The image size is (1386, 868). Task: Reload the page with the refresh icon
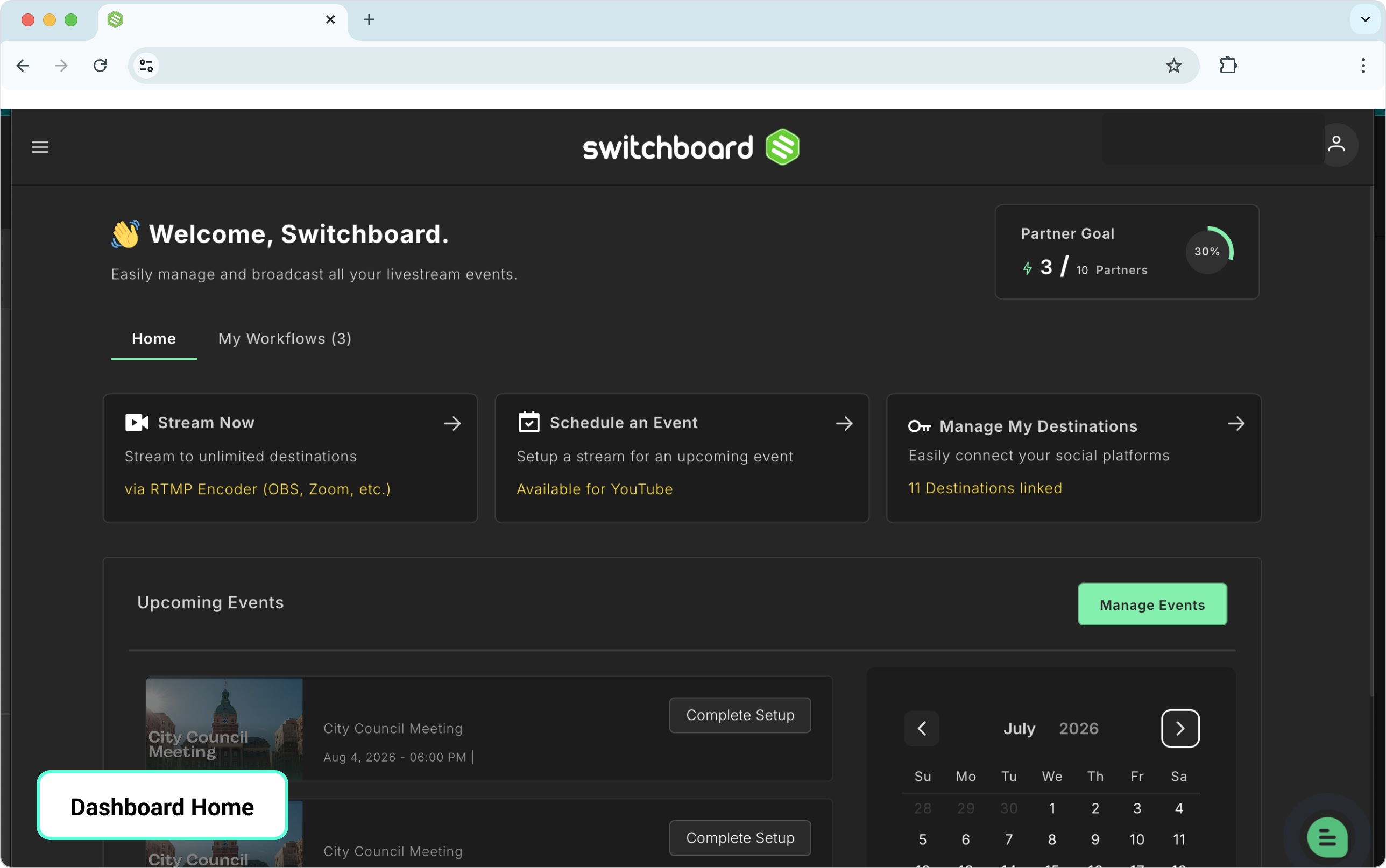click(x=101, y=66)
